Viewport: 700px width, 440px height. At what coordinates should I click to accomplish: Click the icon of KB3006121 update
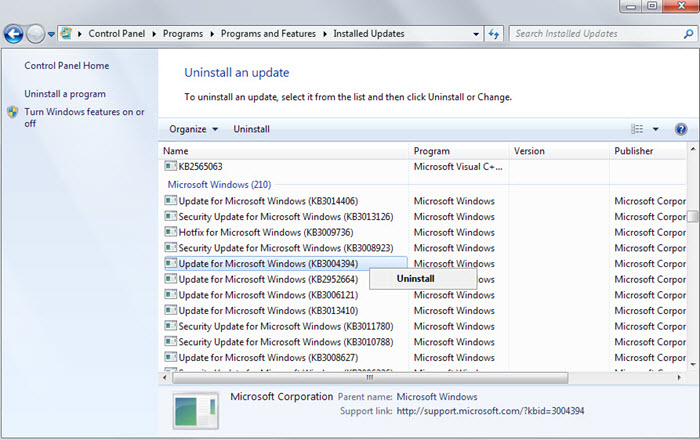tap(171, 294)
